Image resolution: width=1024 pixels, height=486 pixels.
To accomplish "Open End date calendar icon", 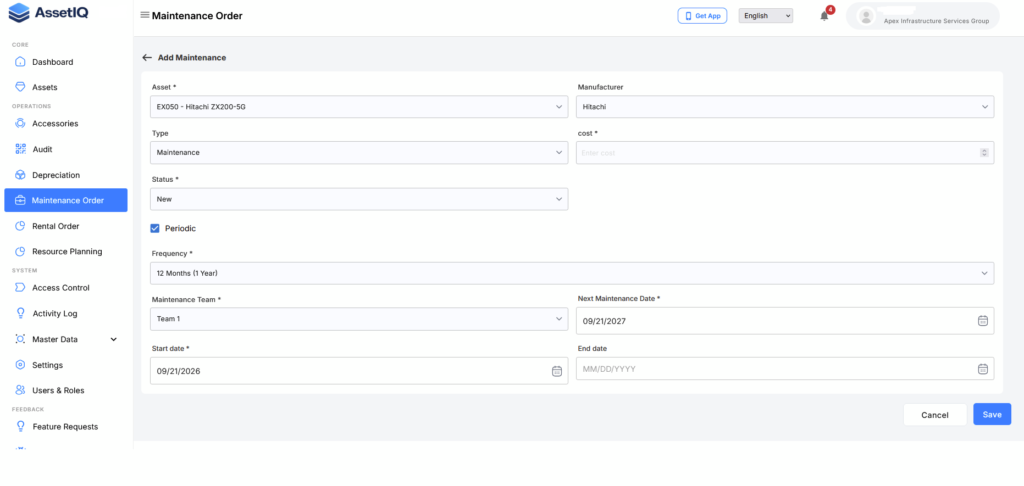I will (x=983, y=368).
